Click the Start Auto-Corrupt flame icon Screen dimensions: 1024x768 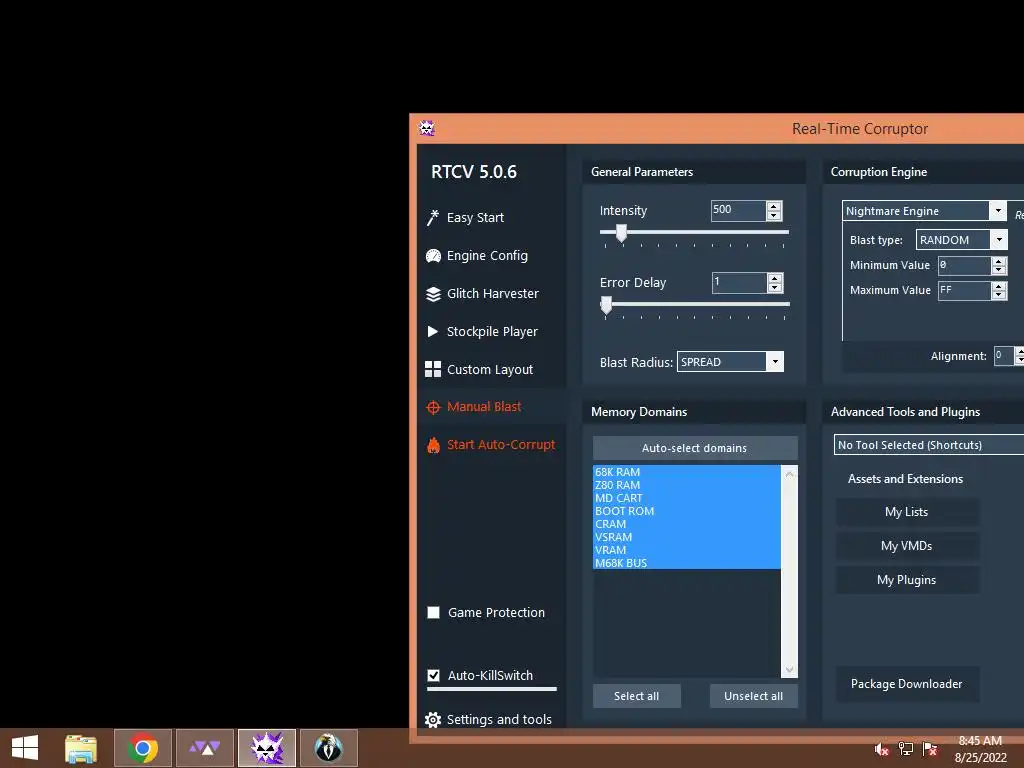(433, 445)
